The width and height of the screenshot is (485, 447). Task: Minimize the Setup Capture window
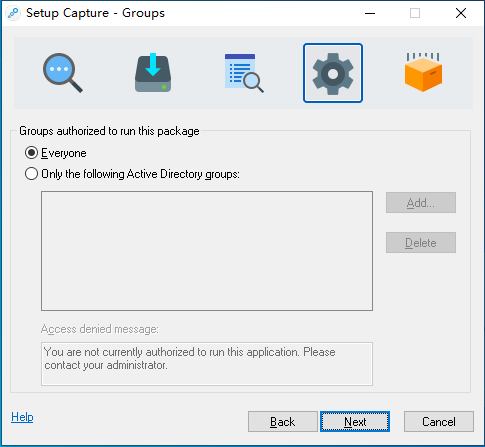pos(370,13)
